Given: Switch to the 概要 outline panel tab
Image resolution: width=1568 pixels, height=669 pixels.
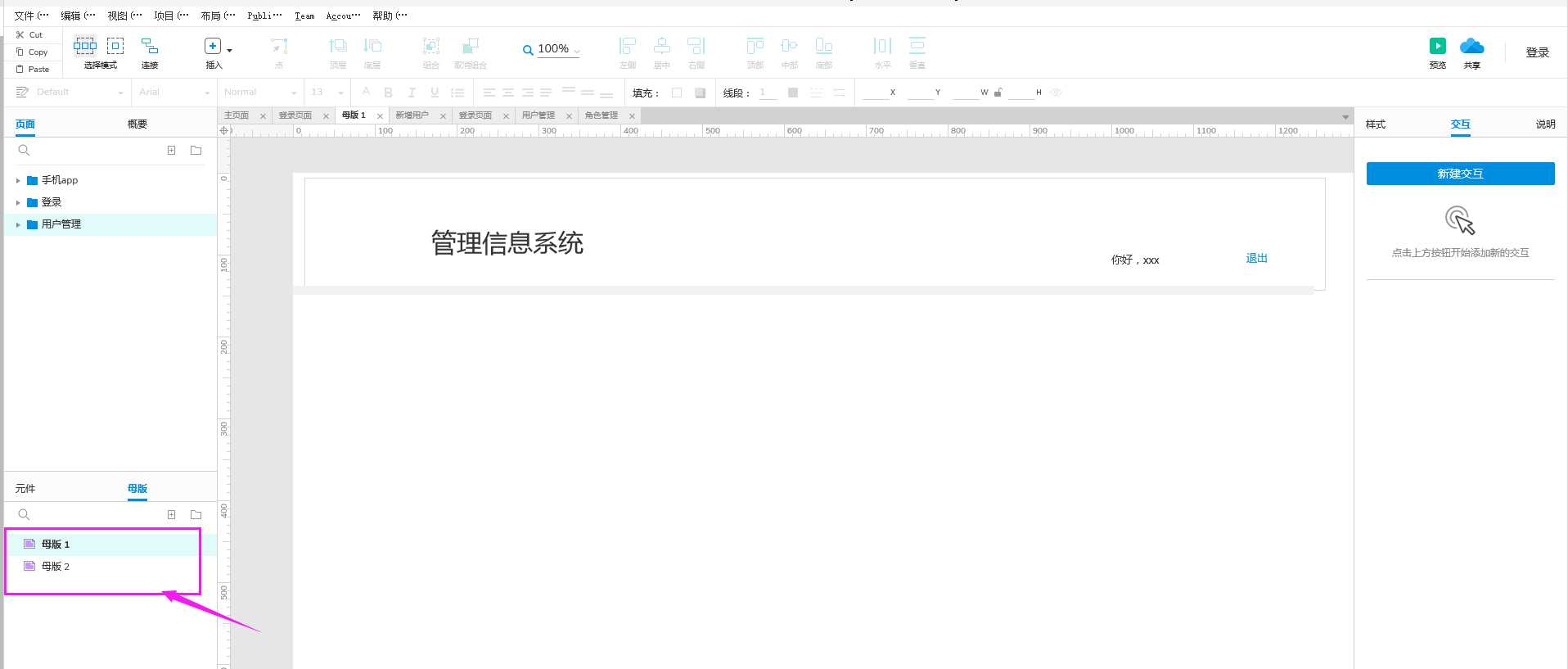Looking at the screenshot, I should (137, 124).
